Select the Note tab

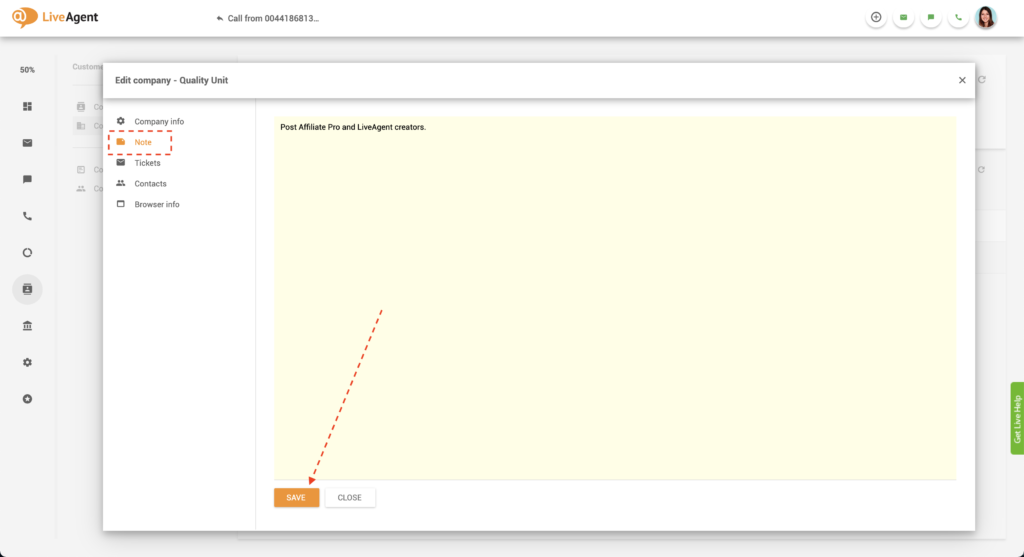[142, 142]
